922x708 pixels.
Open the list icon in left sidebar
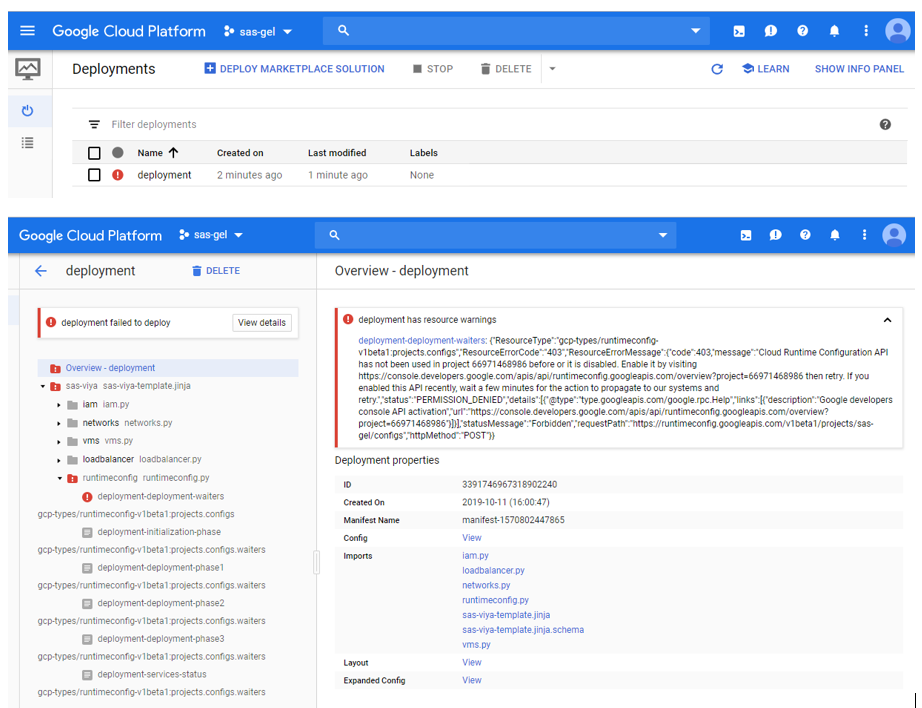(28, 143)
